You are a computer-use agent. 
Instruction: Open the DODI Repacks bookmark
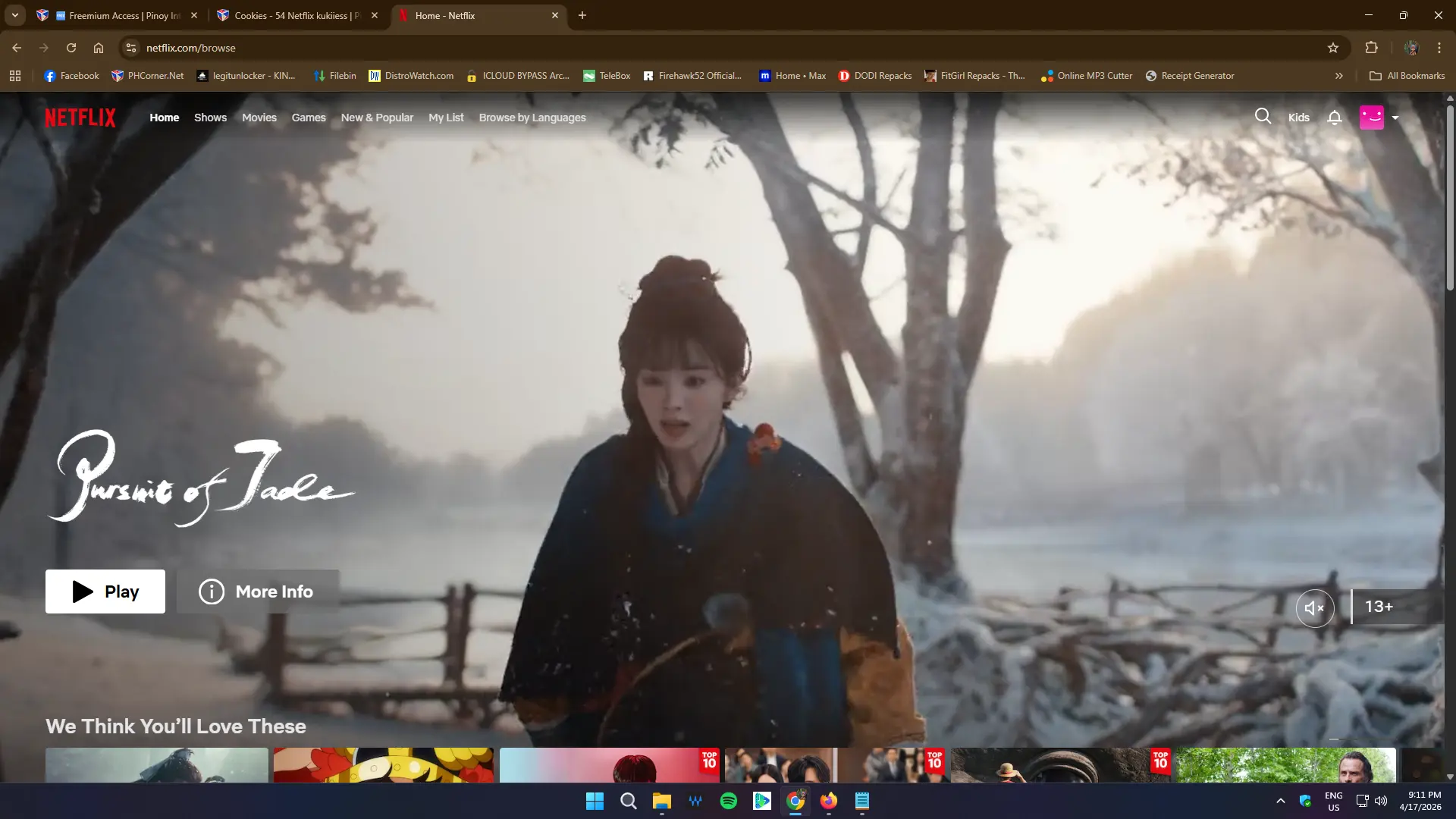pos(875,76)
